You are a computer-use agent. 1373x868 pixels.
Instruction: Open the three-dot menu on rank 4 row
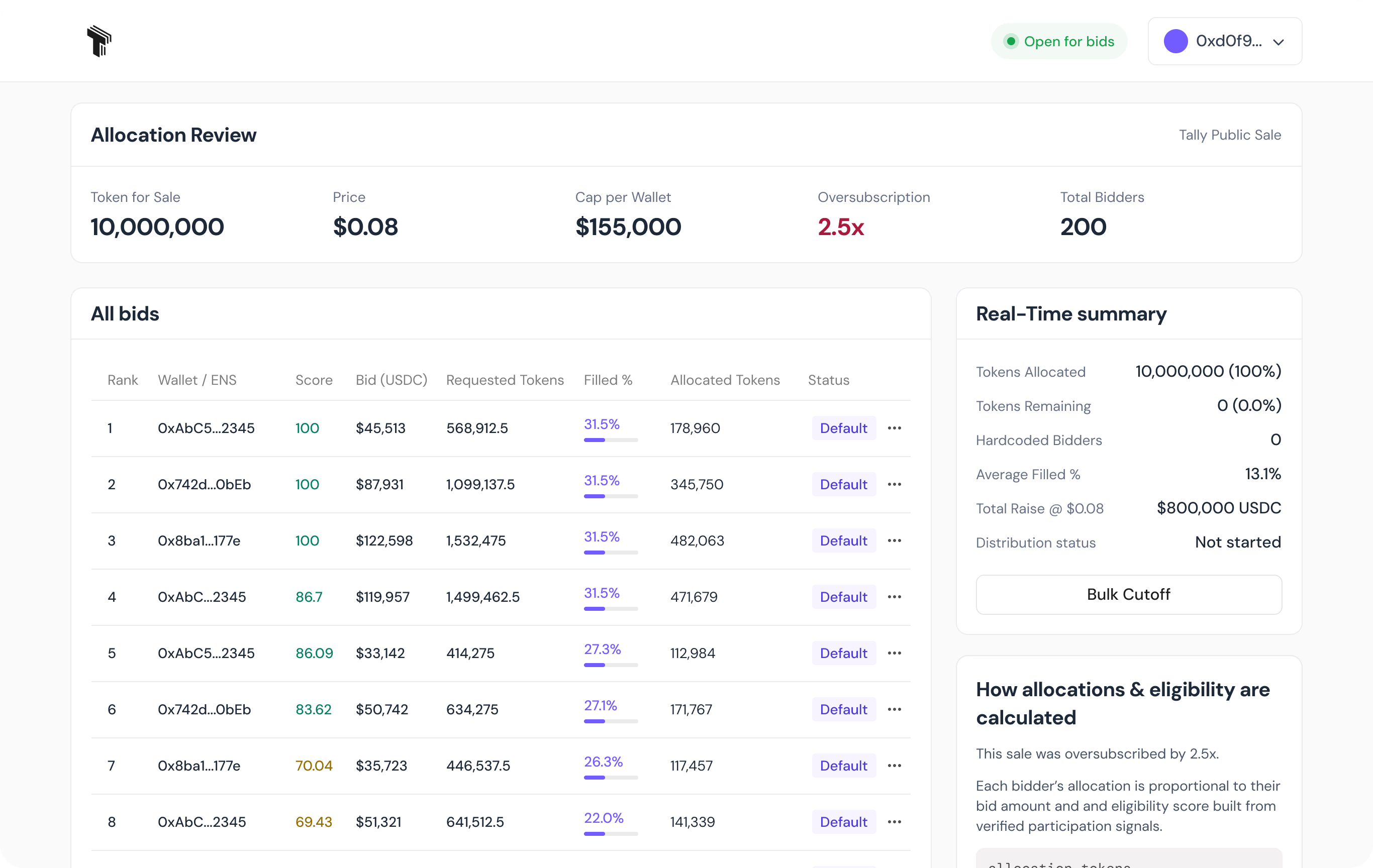point(895,597)
